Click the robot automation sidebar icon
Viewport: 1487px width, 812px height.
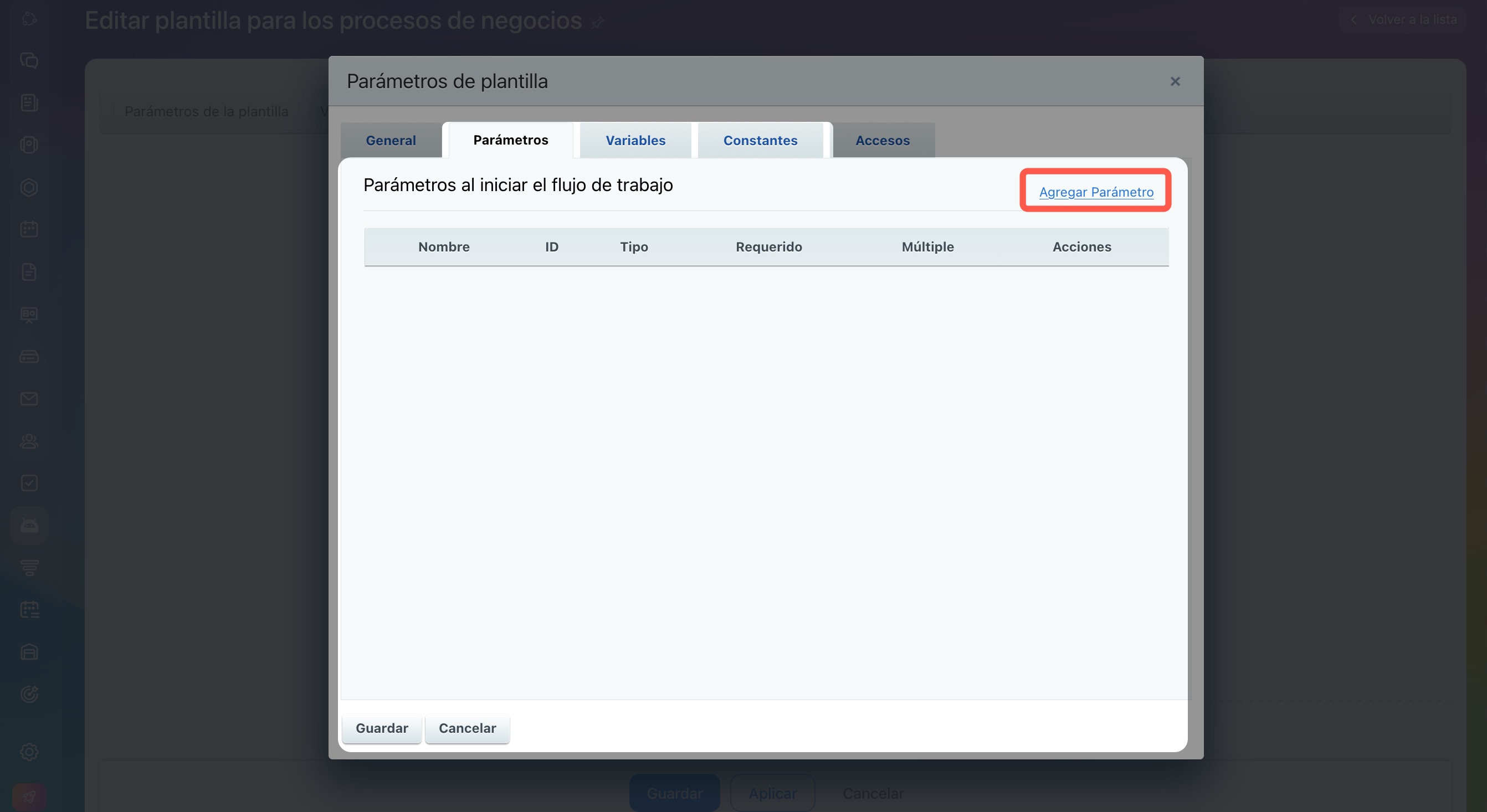pyautogui.click(x=29, y=525)
